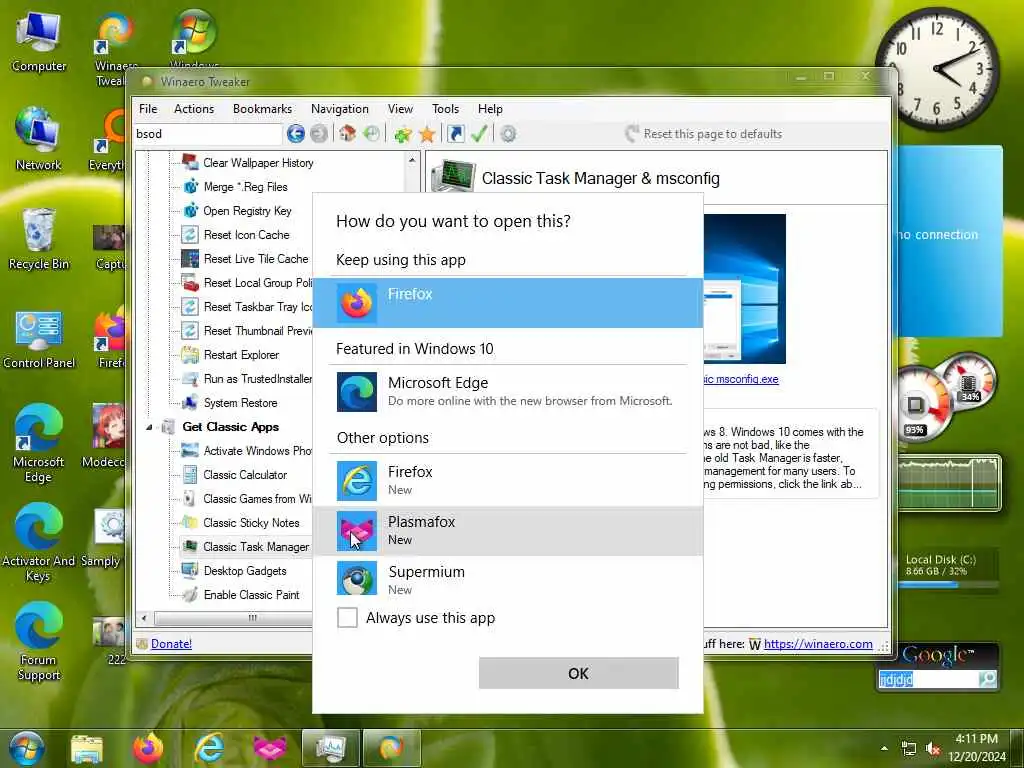Click Reset this page to defaults
1024x768 pixels.
(x=703, y=134)
